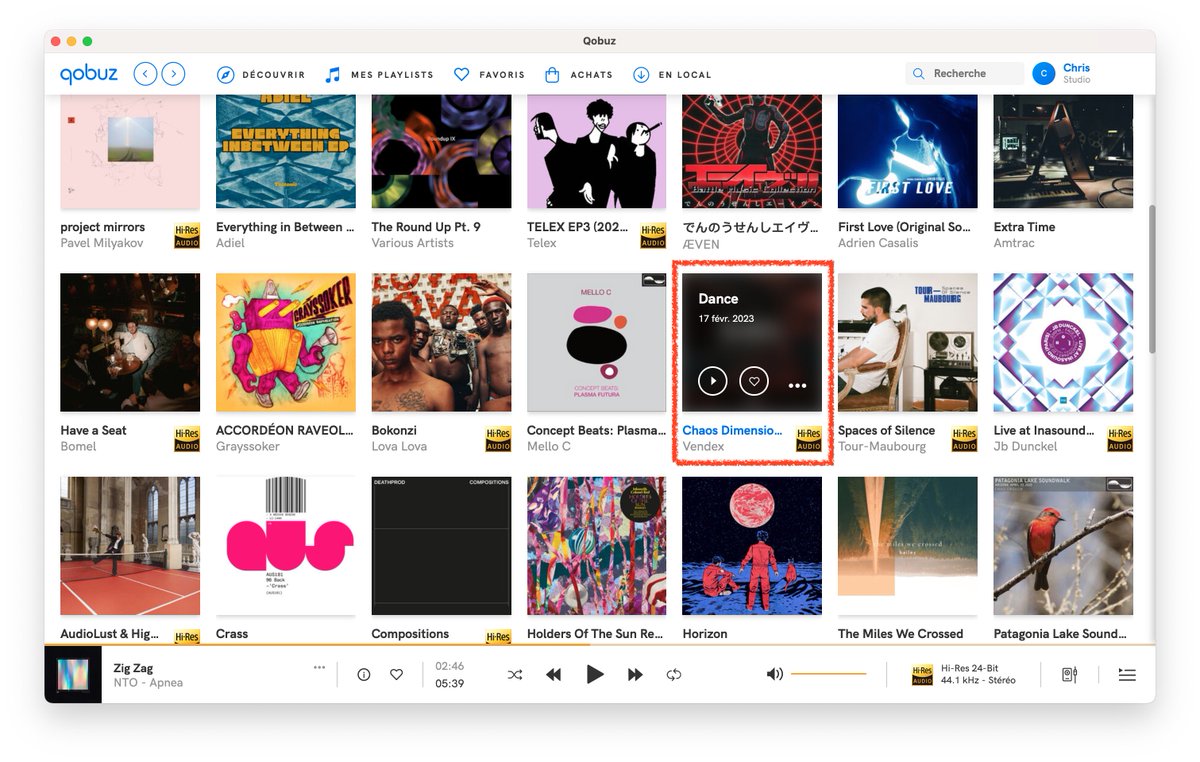1200x762 pixels.
Task: Toggle repeat mode
Action: 674,675
